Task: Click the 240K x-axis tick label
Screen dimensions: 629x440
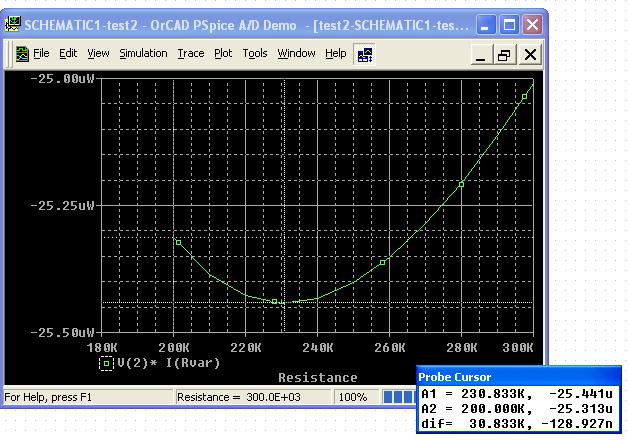Action: (318, 347)
